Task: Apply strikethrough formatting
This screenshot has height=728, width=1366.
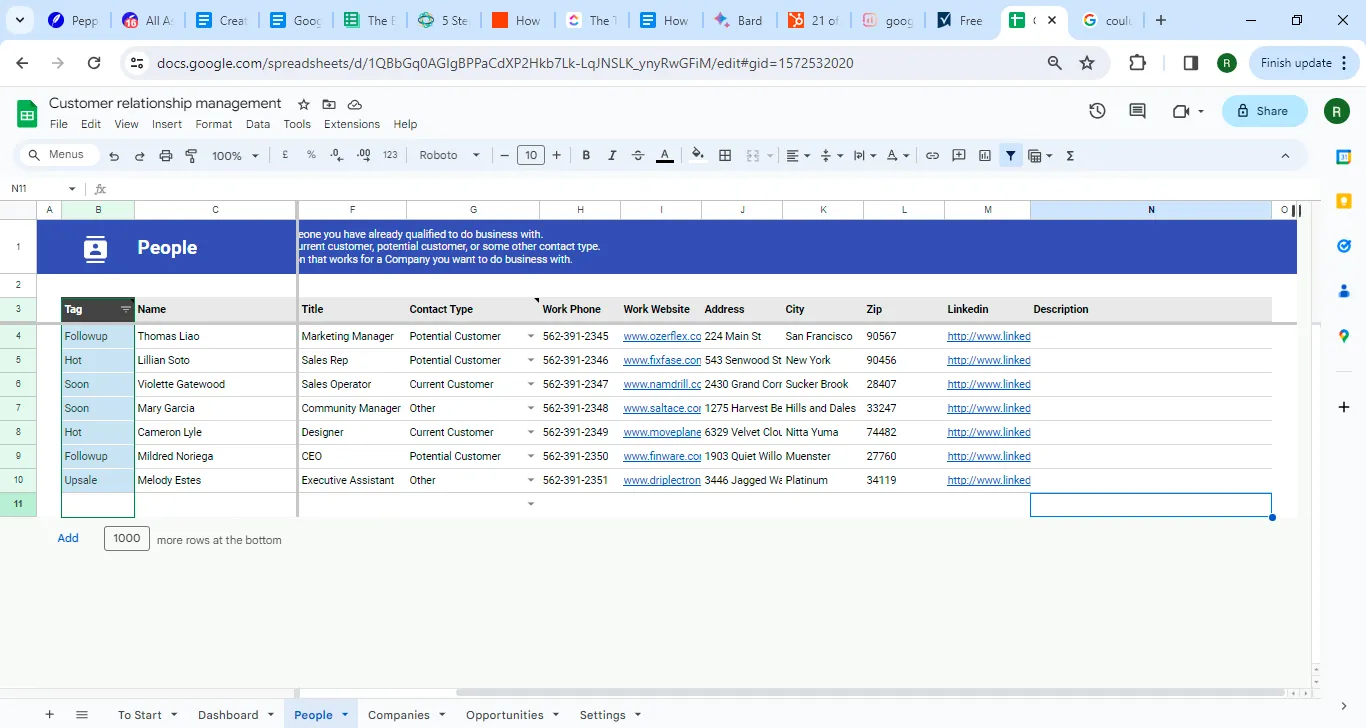Action: click(638, 155)
